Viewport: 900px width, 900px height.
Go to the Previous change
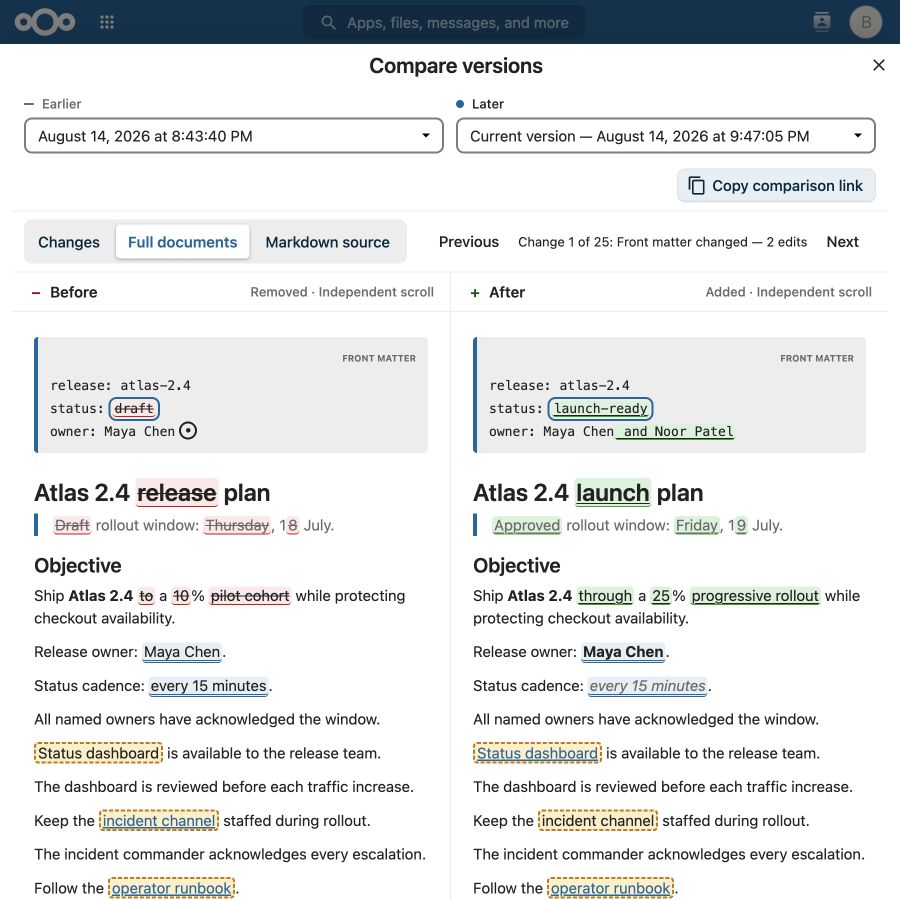(x=468, y=242)
